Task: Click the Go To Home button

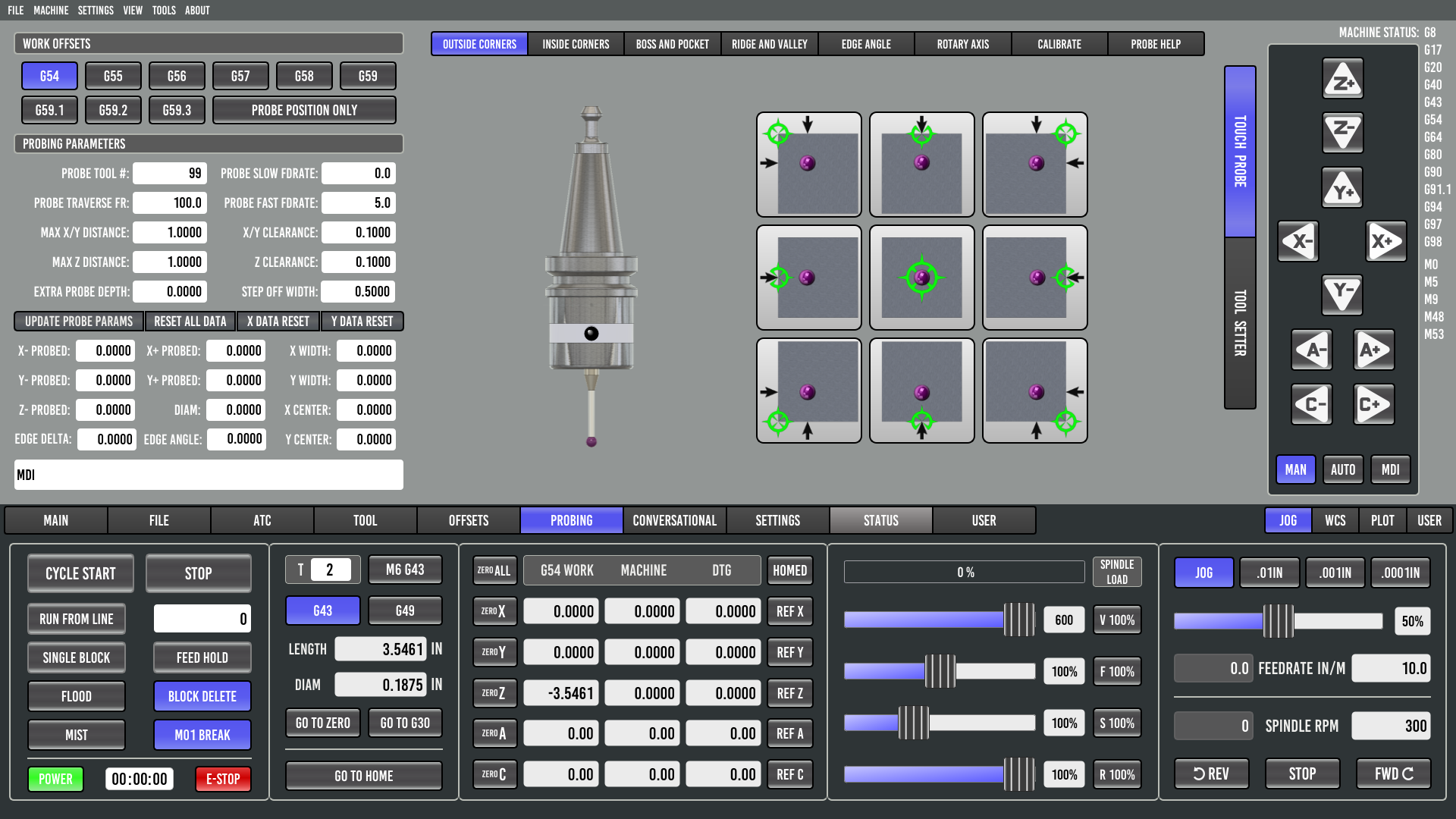Action: point(363,776)
